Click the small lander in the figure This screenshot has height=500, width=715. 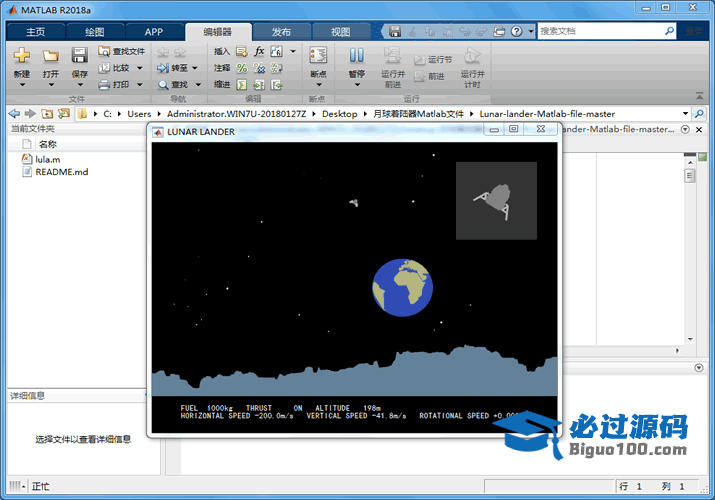(354, 202)
